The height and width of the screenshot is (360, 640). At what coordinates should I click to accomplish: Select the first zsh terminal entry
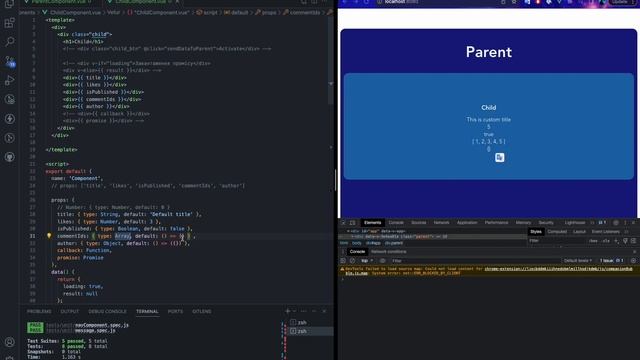311,322
